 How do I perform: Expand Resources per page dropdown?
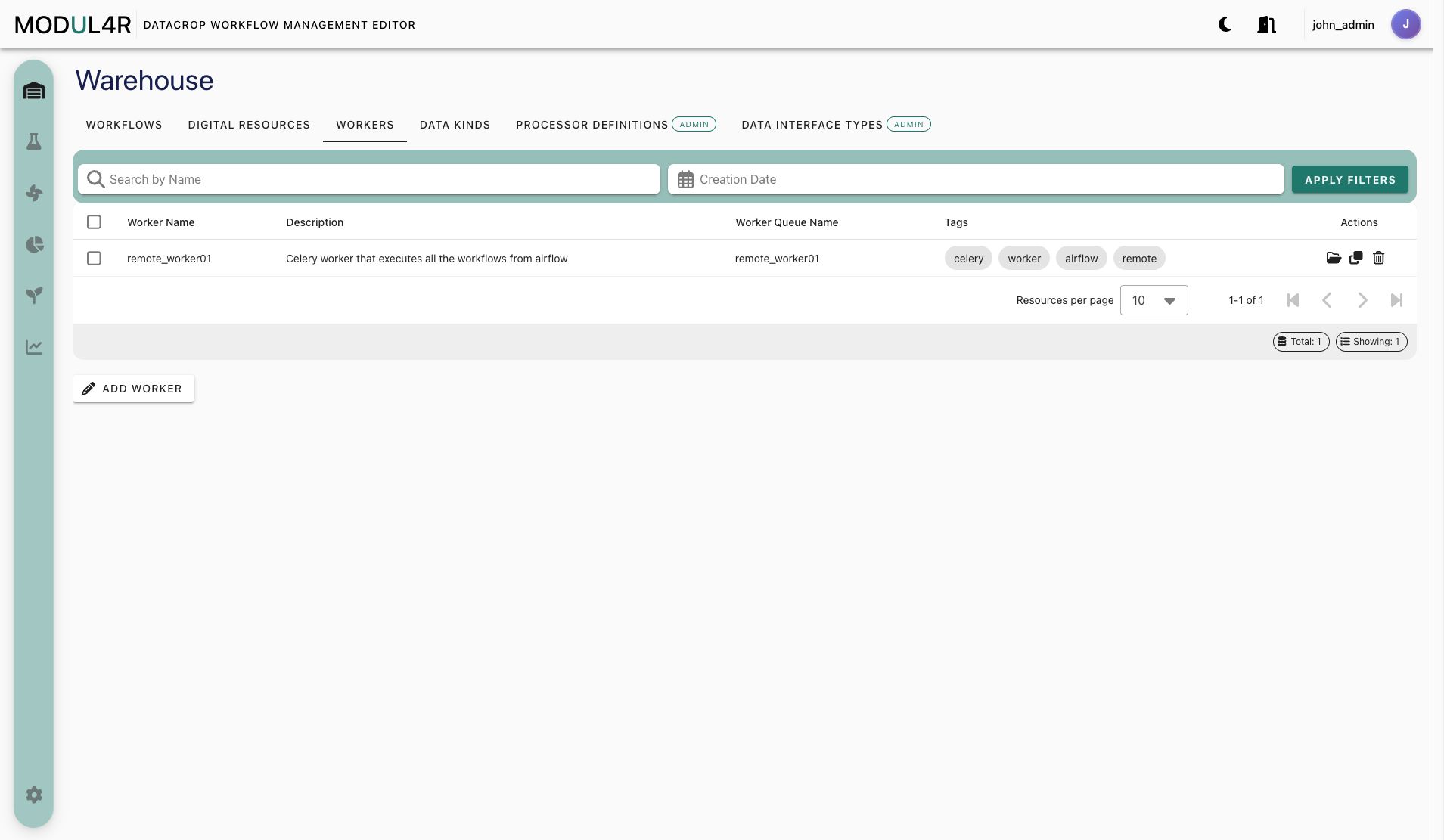pos(1154,300)
